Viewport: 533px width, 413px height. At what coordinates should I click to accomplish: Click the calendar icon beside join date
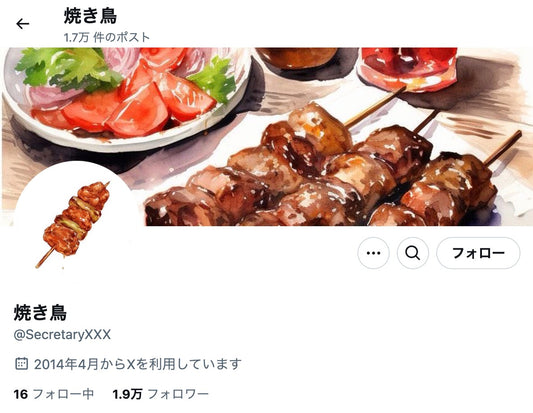click(x=21, y=364)
